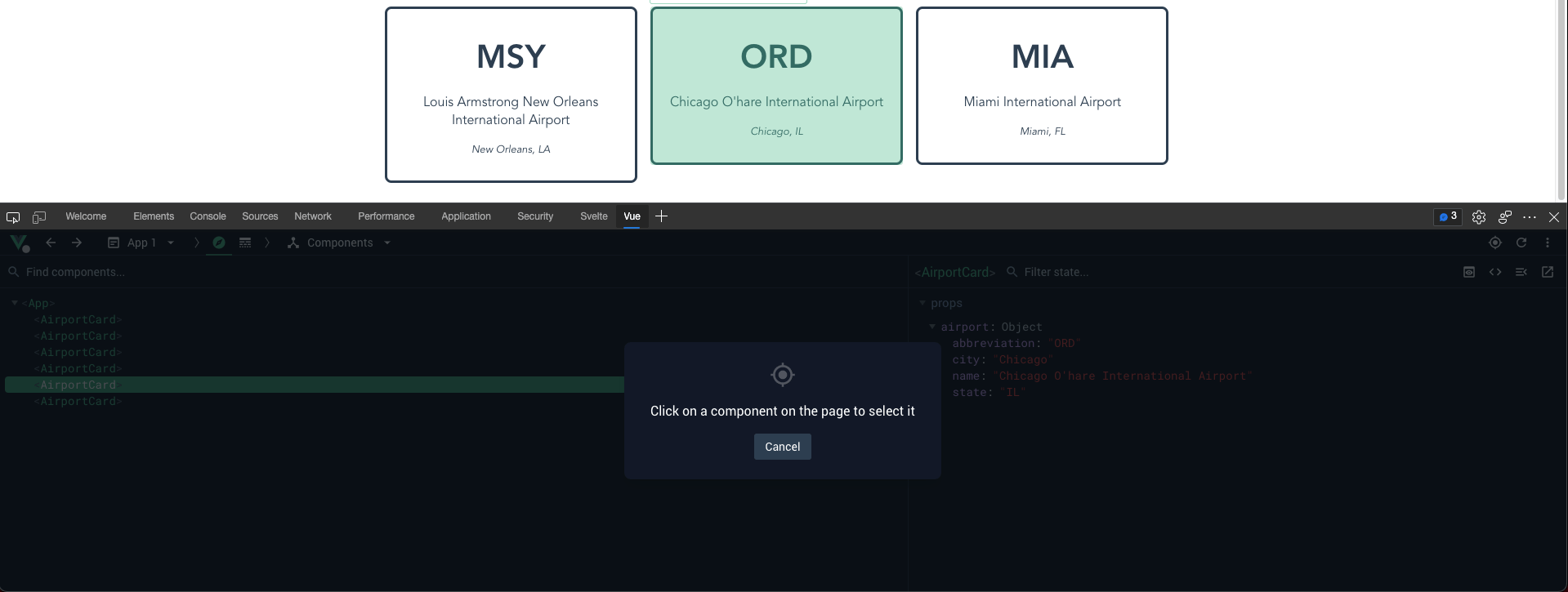Image resolution: width=1568 pixels, height=592 pixels.
Task: Click the inspect DOM list icon
Action: 1521,272
